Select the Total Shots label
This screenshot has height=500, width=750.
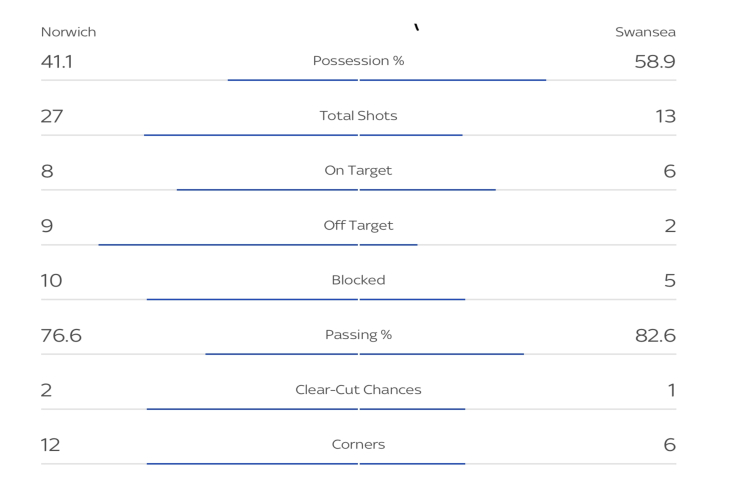tap(358, 116)
